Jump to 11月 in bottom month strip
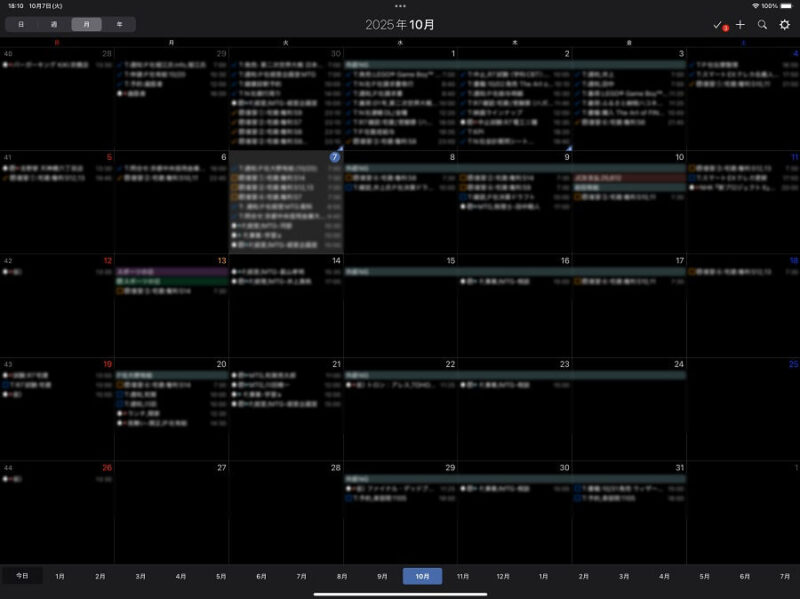This screenshot has width=800, height=599. point(462,576)
